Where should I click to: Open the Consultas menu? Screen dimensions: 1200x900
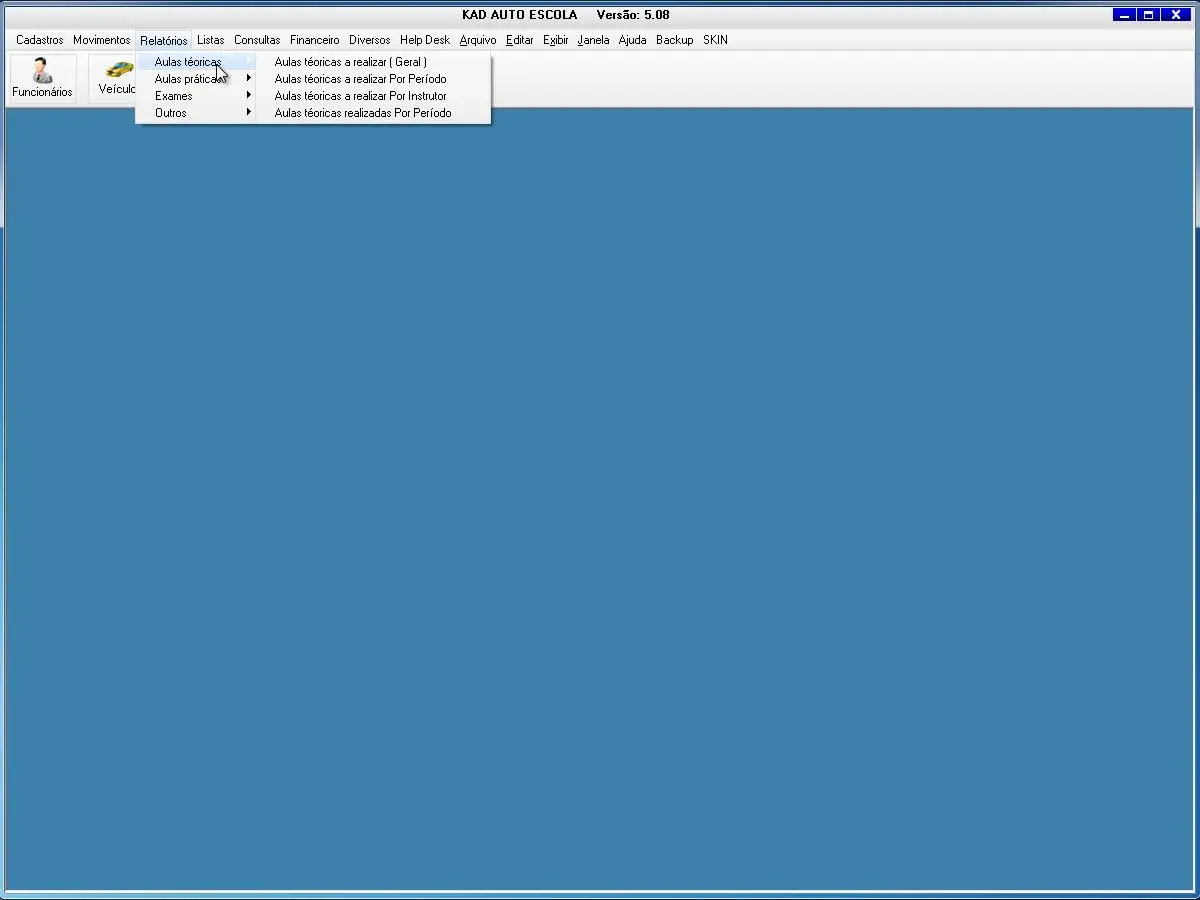pos(257,40)
